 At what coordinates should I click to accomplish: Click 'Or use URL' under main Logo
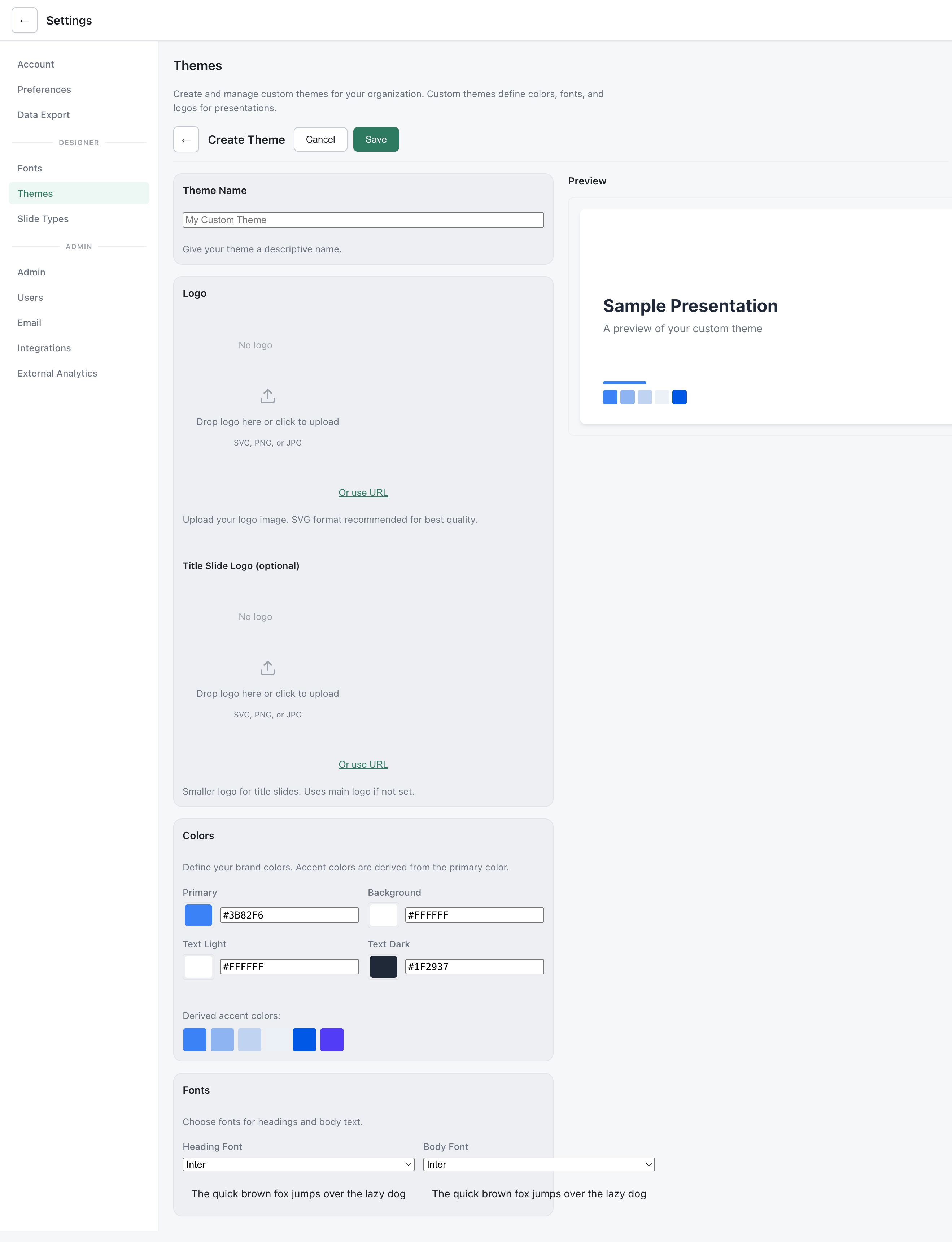(363, 492)
